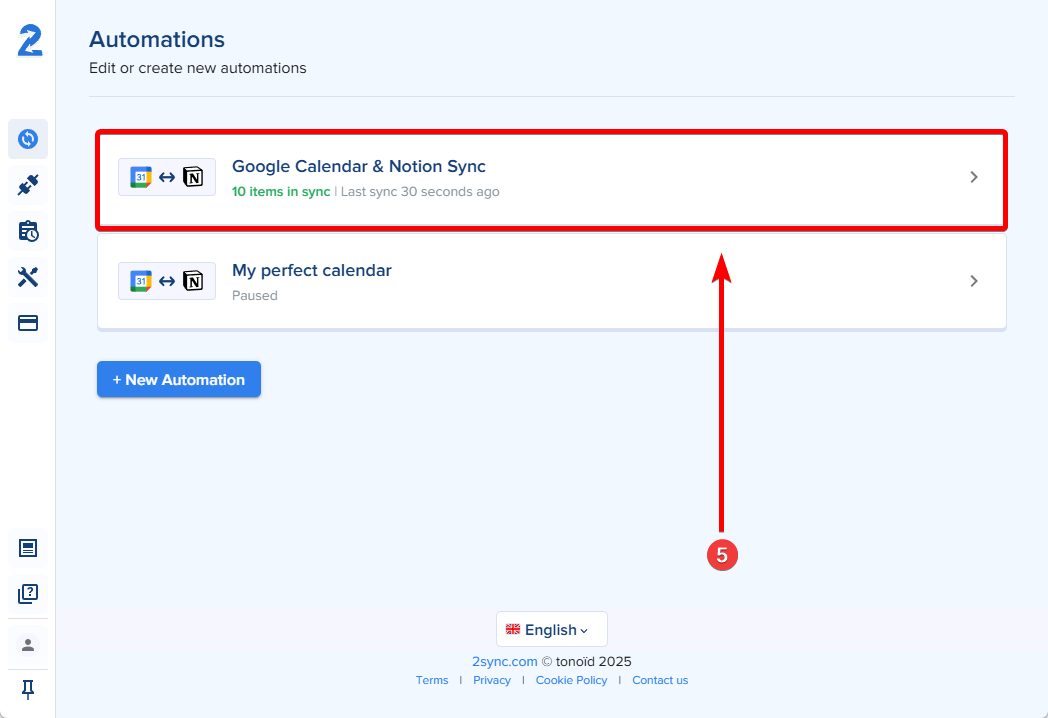Expand My perfect calendar chevron
1048x718 pixels.
(x=974, y=281)
